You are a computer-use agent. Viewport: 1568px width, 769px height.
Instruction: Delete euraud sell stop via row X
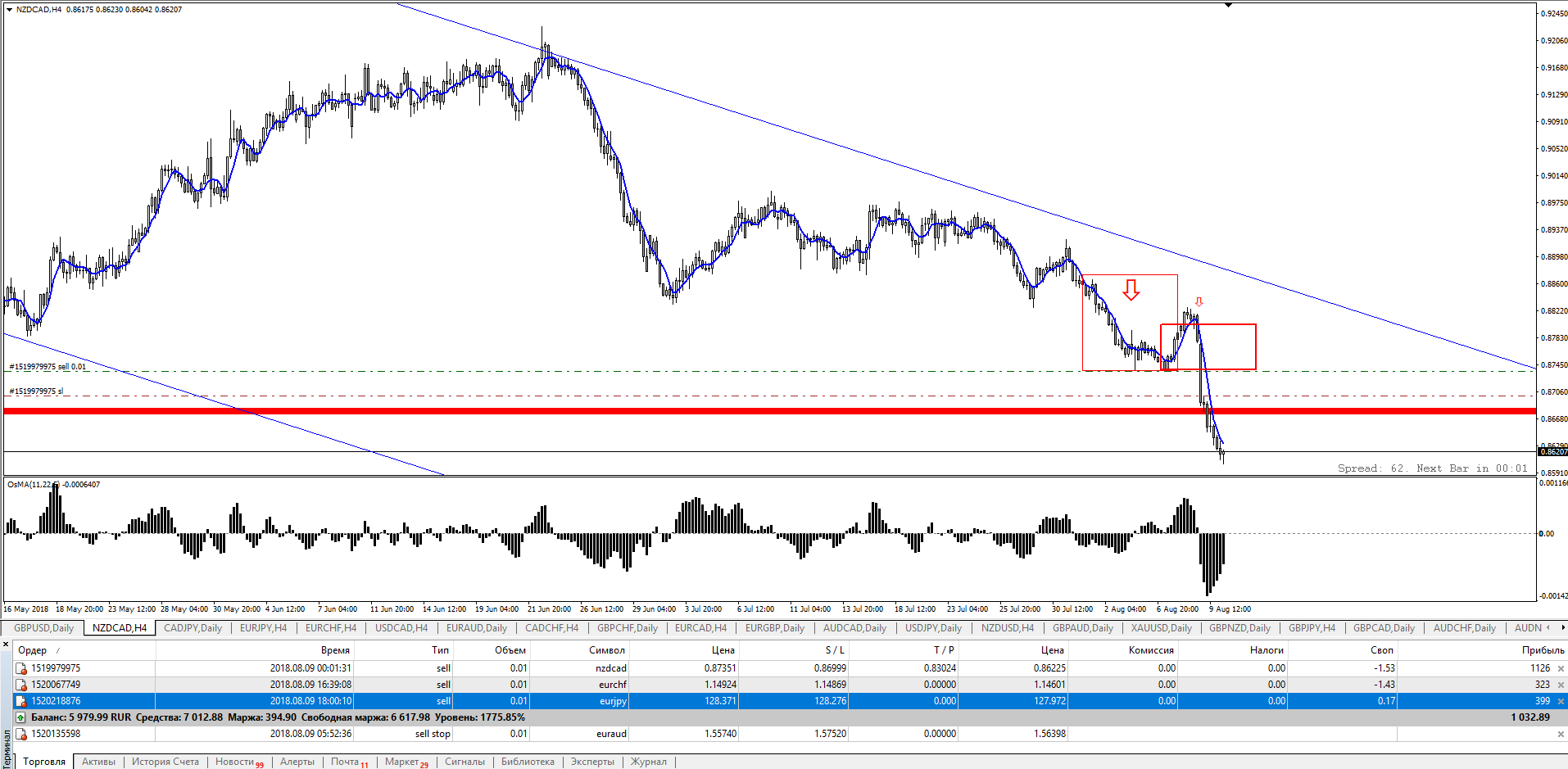(1561, 735)
